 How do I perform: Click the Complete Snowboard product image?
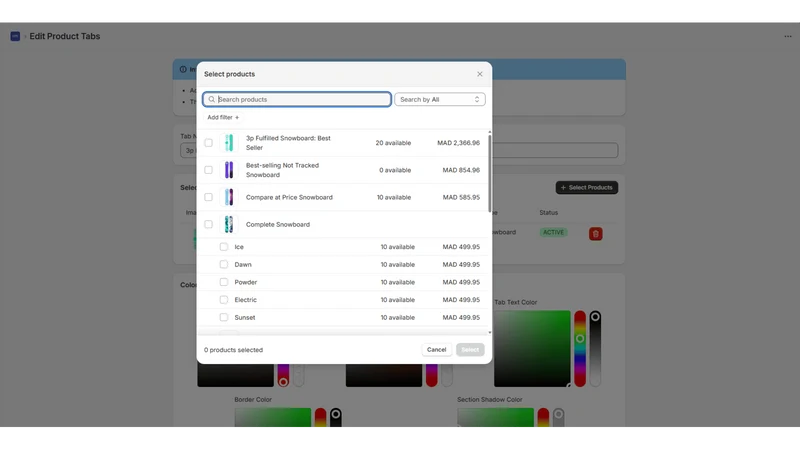[229, 224]
